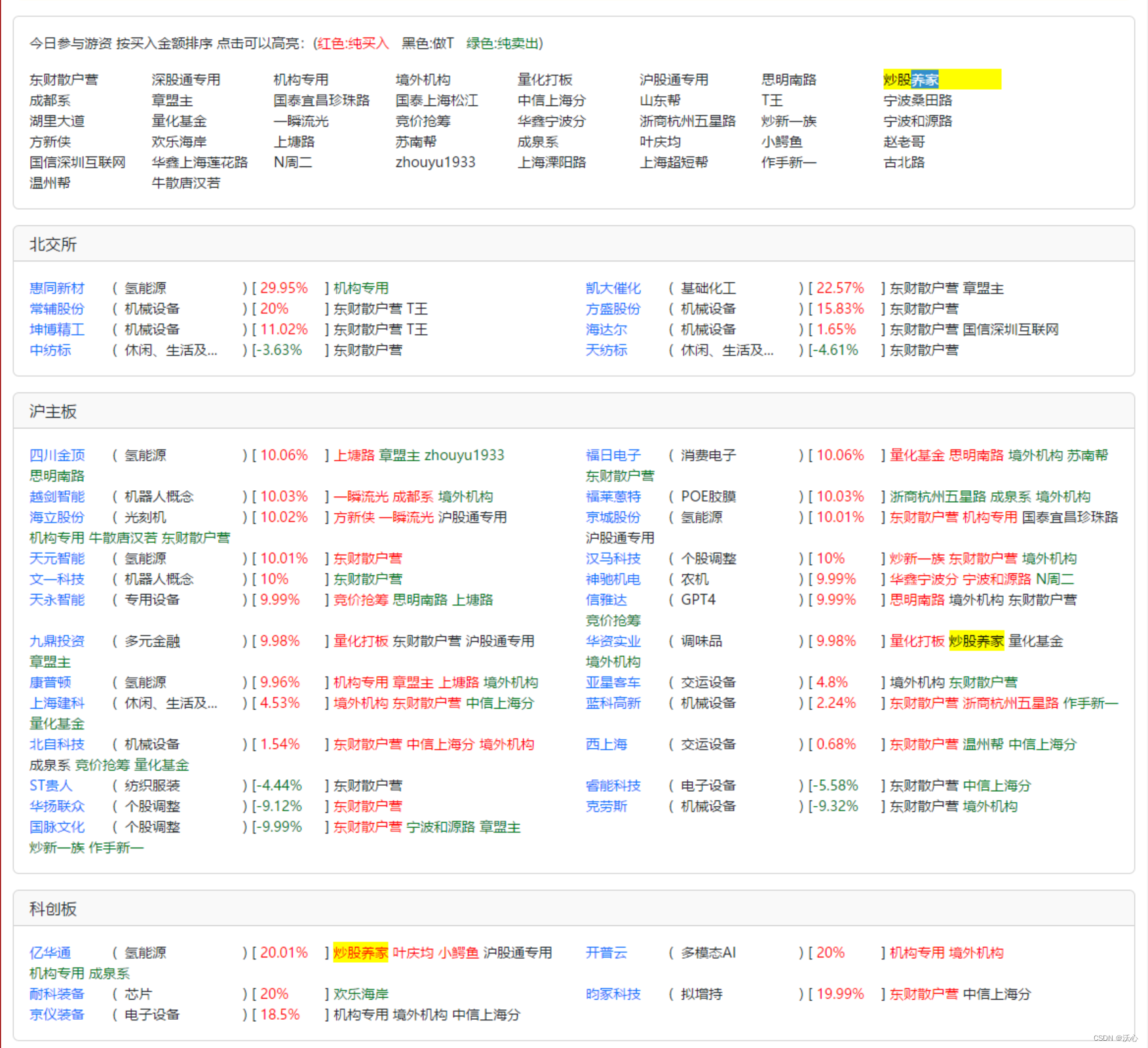1148x1048 pixels.
Task: Click 一瞬流光 in the top trader list
Action: (301, 121)
